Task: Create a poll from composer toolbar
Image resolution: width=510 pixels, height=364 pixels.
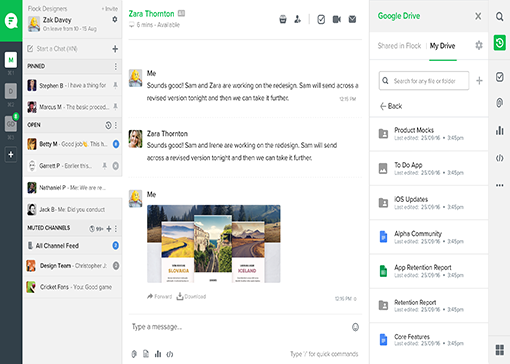Action: 158,354
